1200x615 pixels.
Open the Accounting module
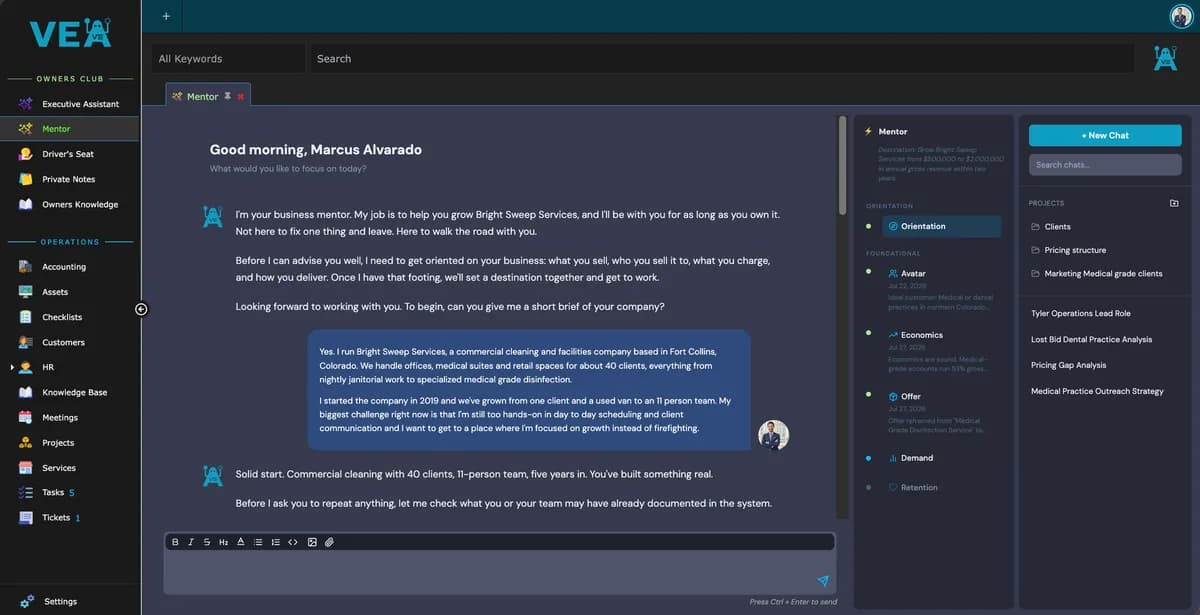pyautogui.click(x=70, y=267)
